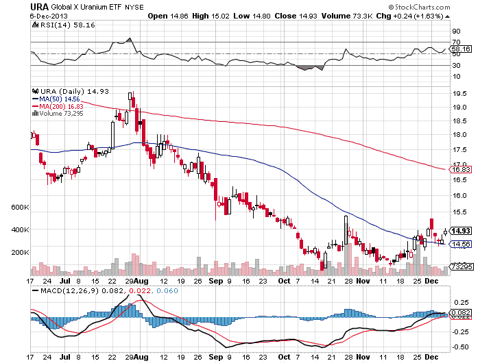The width and height of the screenshot is (480, 363).
Task: Click the Dec label on price chart axis
Action: (431, 281)
